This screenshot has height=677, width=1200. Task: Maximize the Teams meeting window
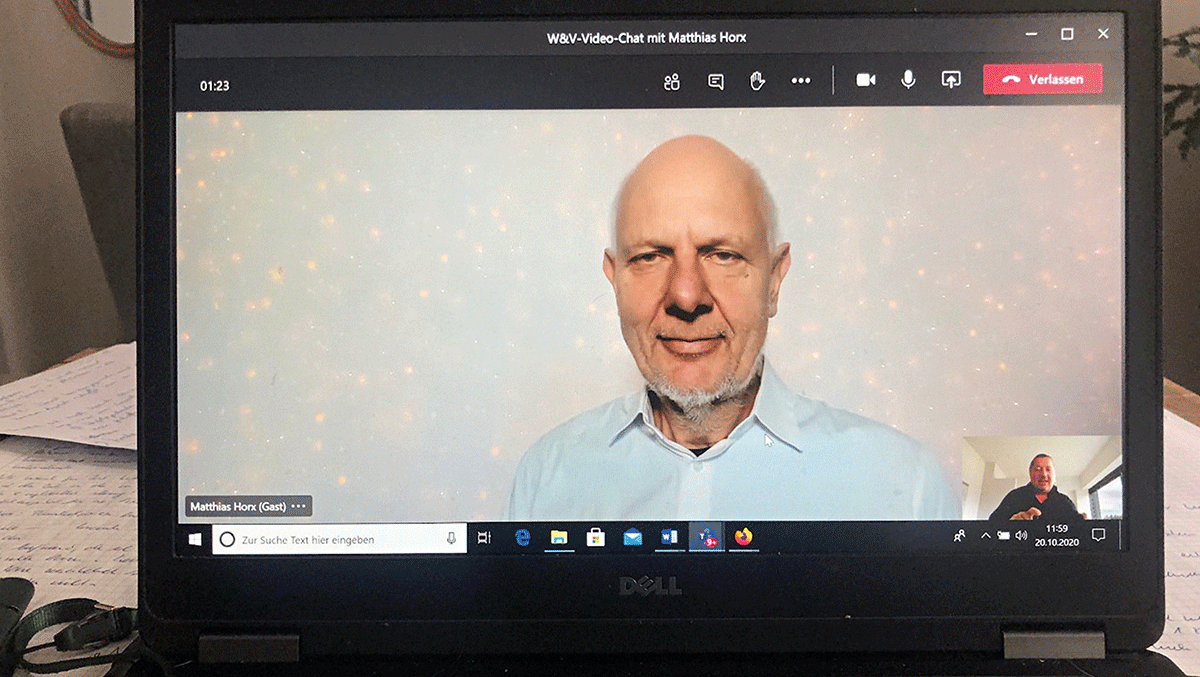[1067, 35]
